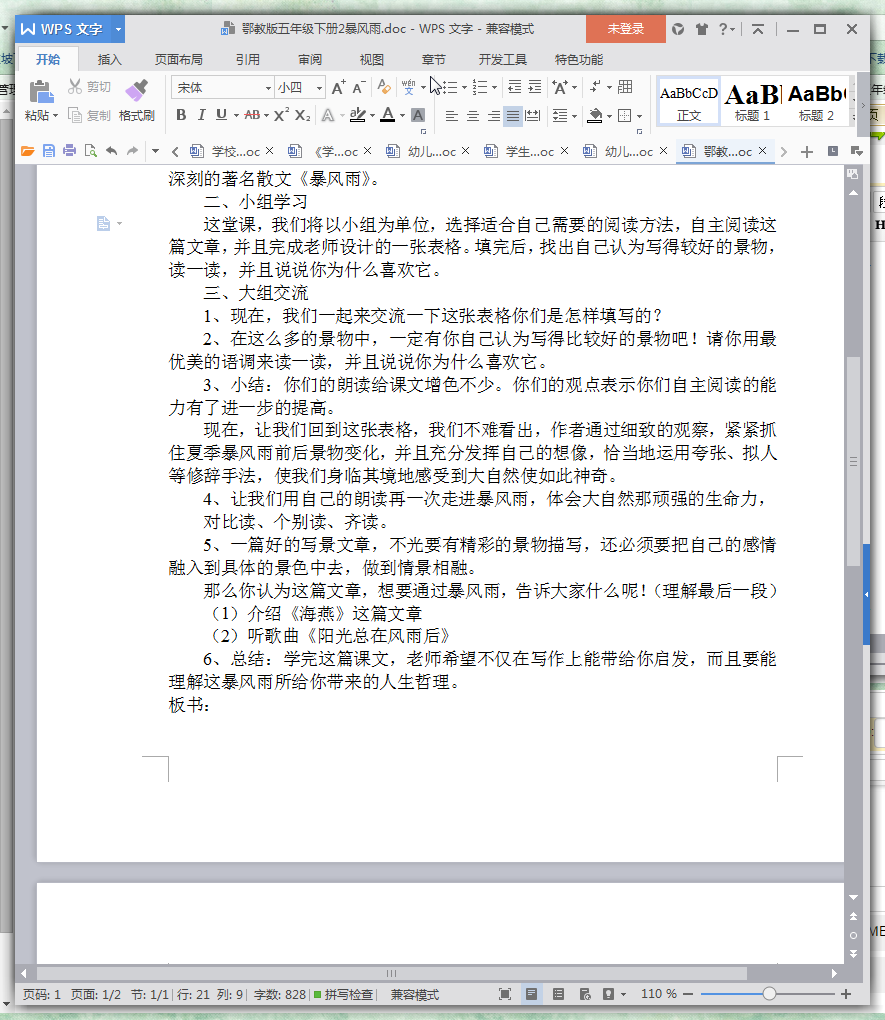The height and width of the screenshot is (1020, 885).
Task: Expand font color dropdown arrow
Action: (x=402, y=116)
